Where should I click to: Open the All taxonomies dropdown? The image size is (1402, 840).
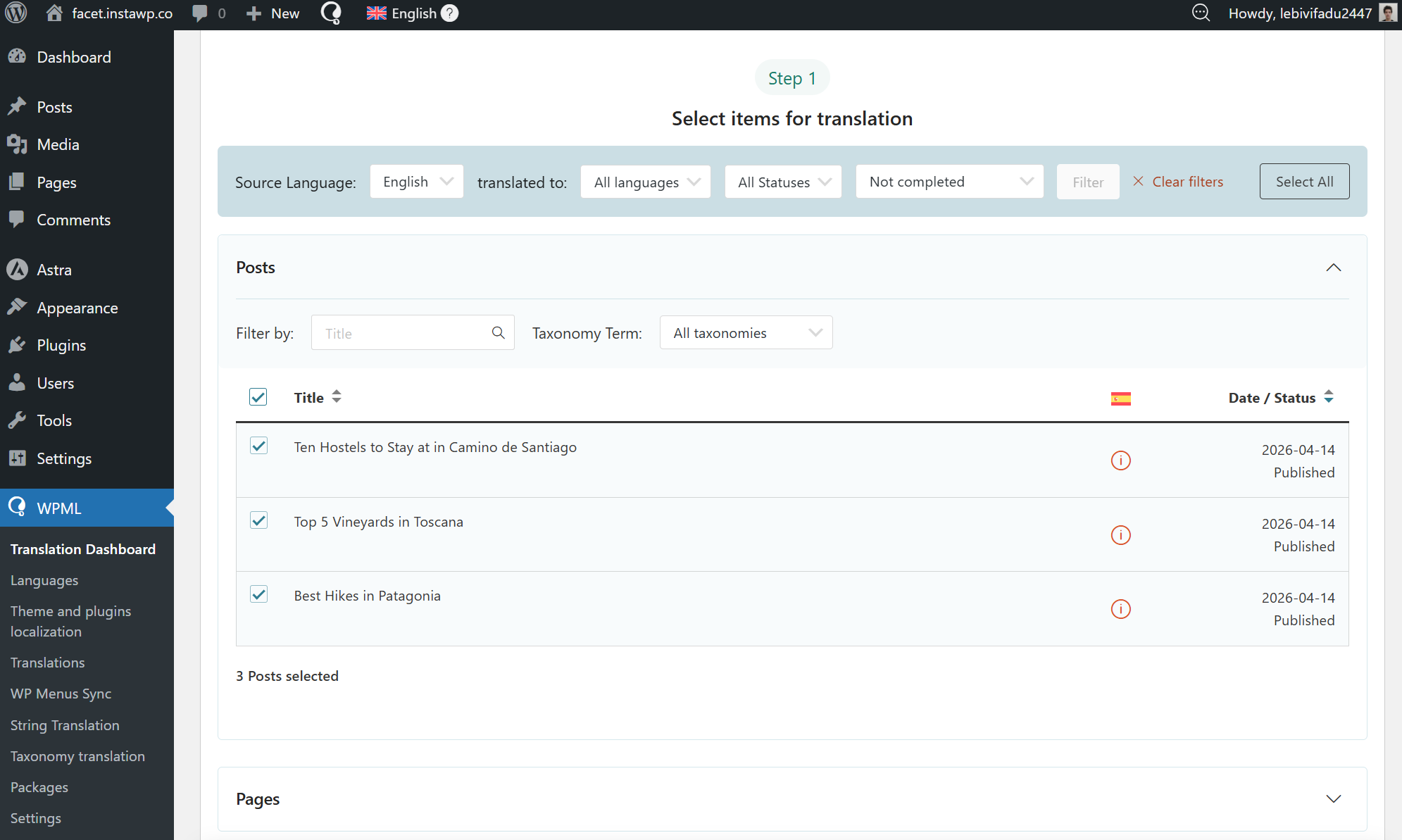pos(746,333)
